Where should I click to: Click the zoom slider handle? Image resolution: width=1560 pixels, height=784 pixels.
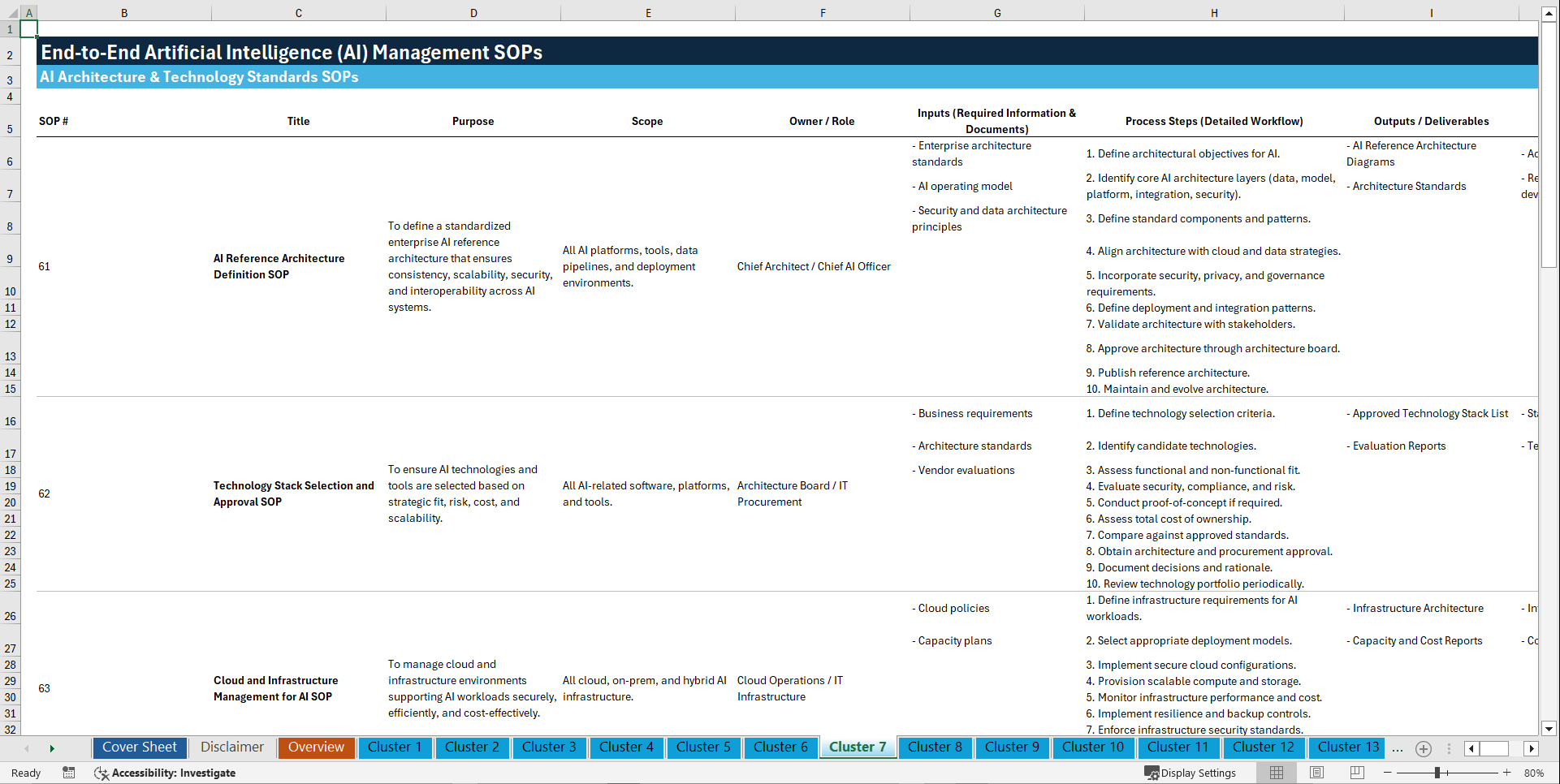[1437, 773]
